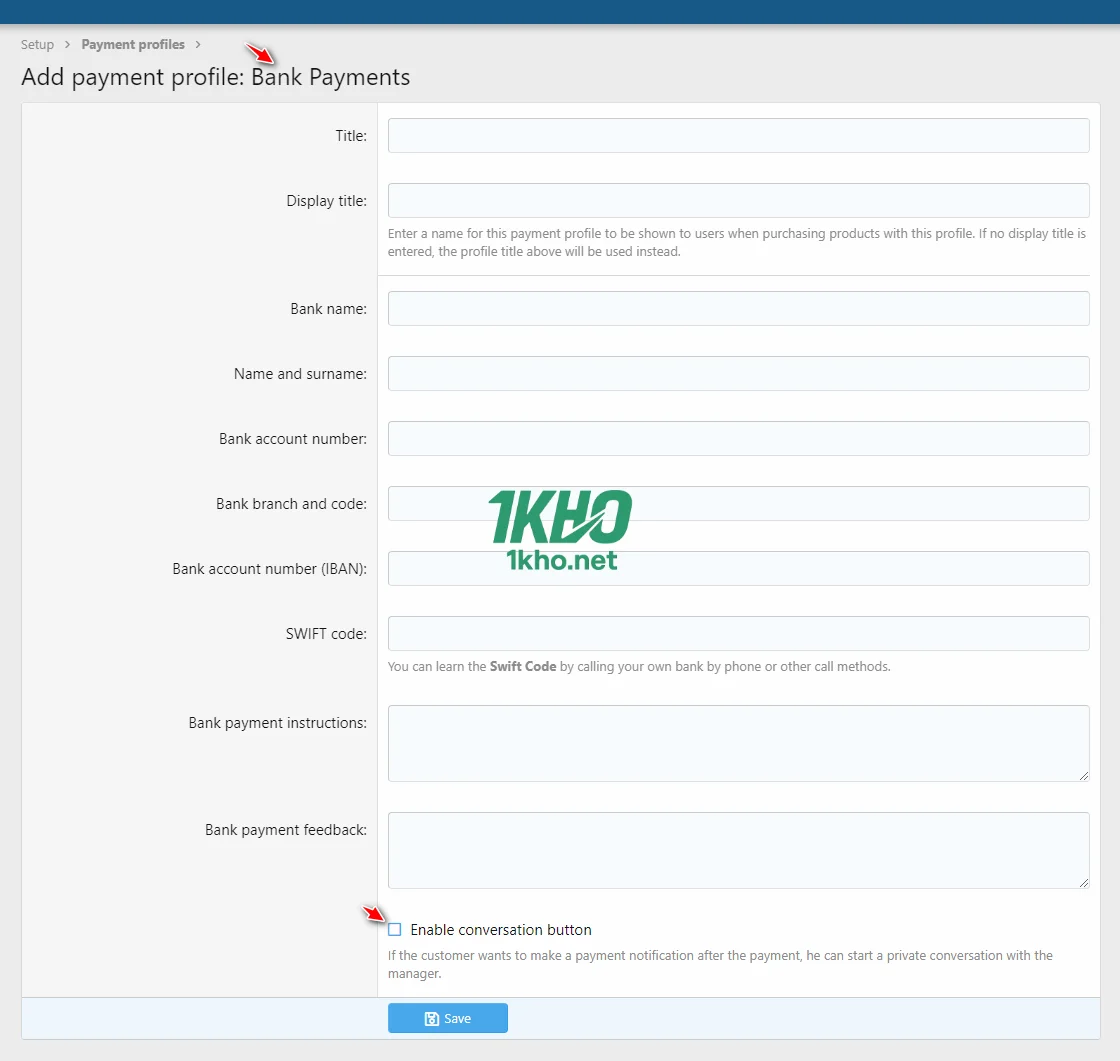Click the Bank branch and code field

click(738, 503)
